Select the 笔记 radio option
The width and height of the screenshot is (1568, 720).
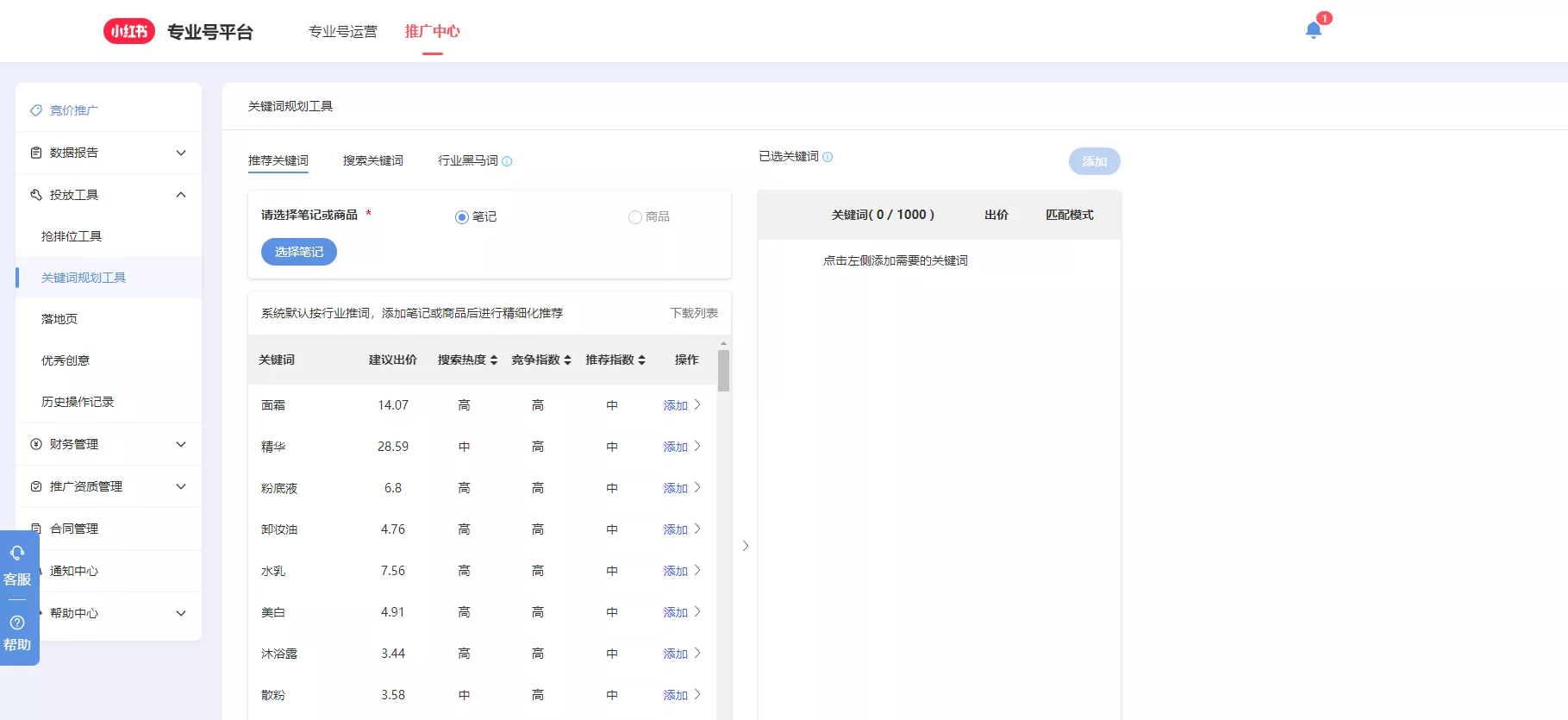pos(462,217)
